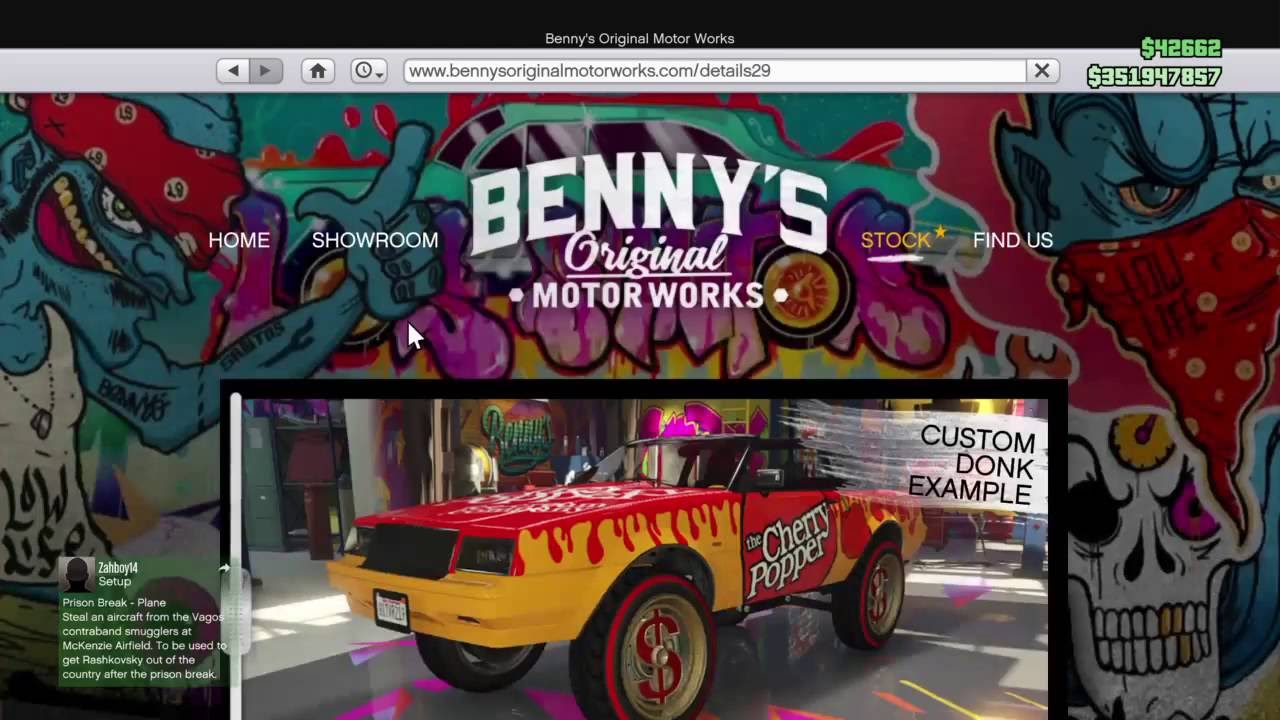
Task: Click the $351947857 bank balance
Action: (x=1154, y=77)
